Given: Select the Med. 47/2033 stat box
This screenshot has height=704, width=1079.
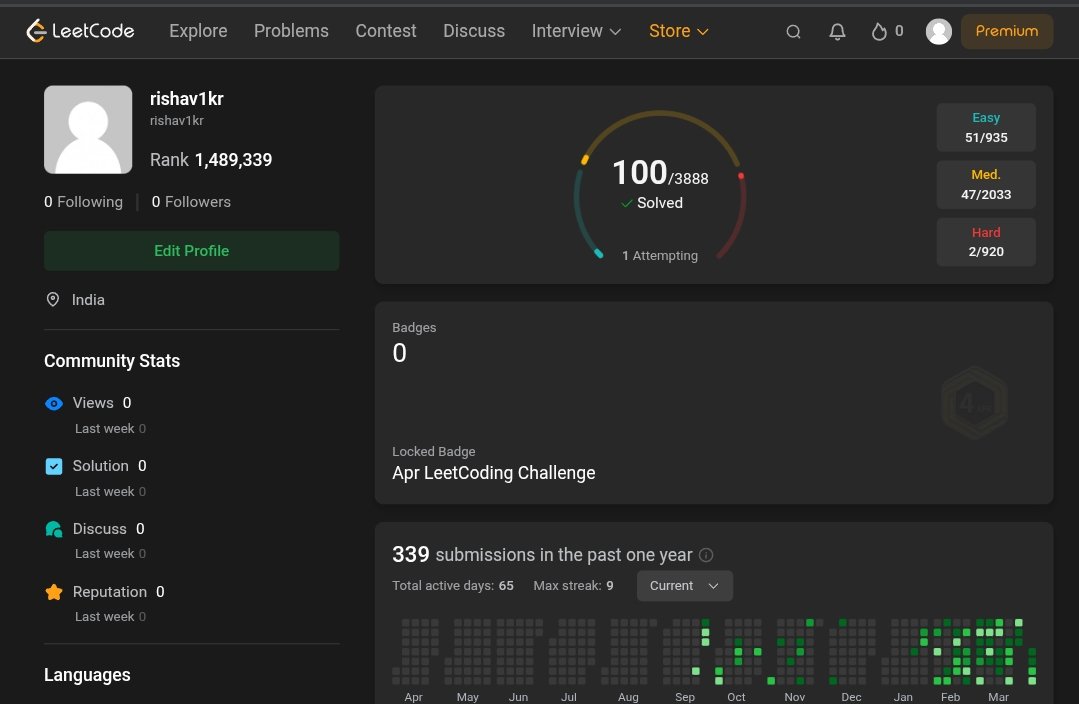Looking at the screenshot, I should pyautogui.click(x=986, y=184).
